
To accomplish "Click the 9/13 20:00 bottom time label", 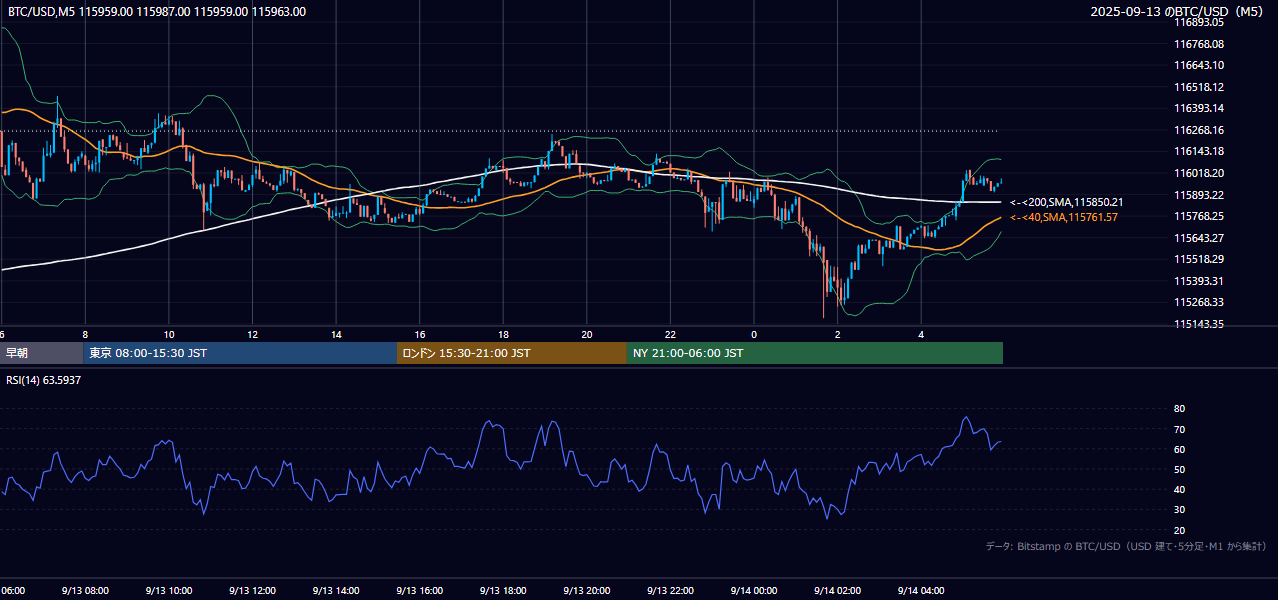I will (x=587, y=591).
